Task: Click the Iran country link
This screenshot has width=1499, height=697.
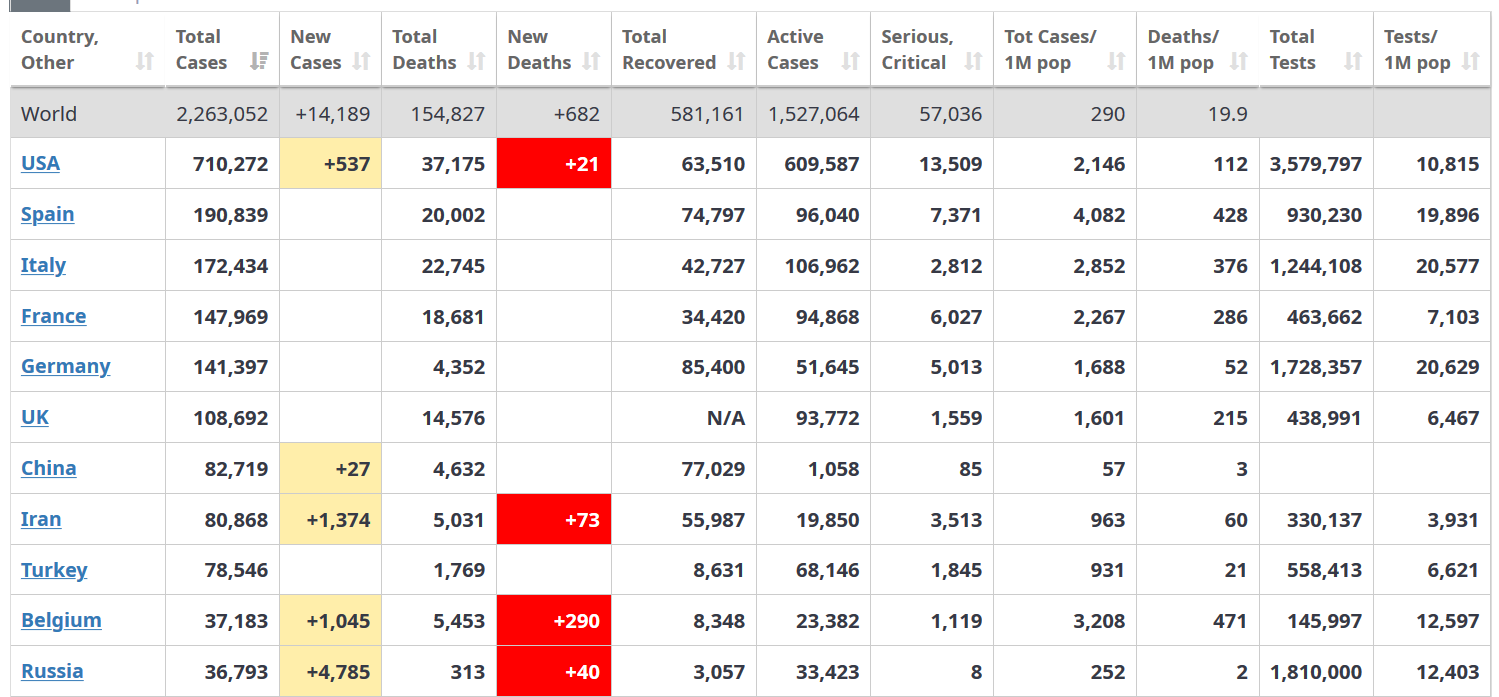Action: [41, 519]
